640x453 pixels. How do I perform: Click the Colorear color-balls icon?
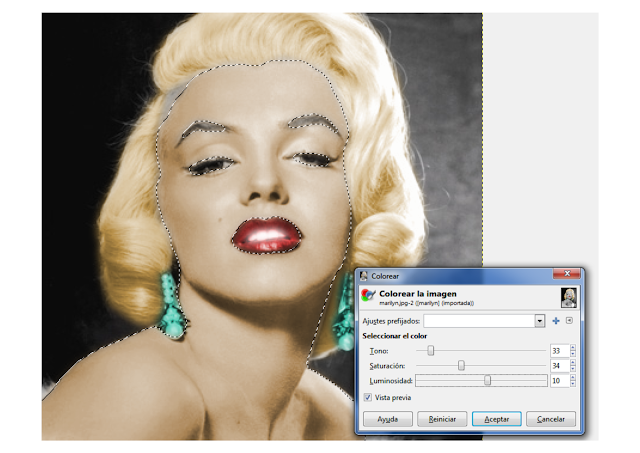[368, 295]
